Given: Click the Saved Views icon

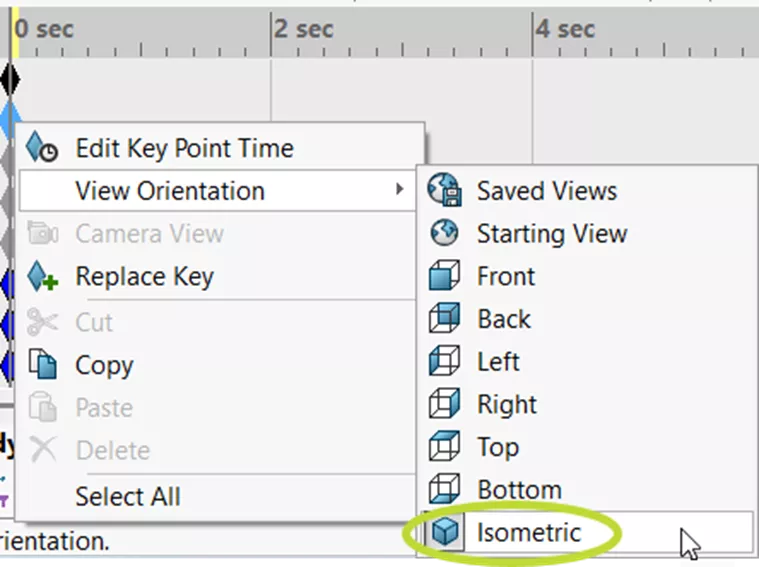Looking at the screenshot, I should coord(444,191).
